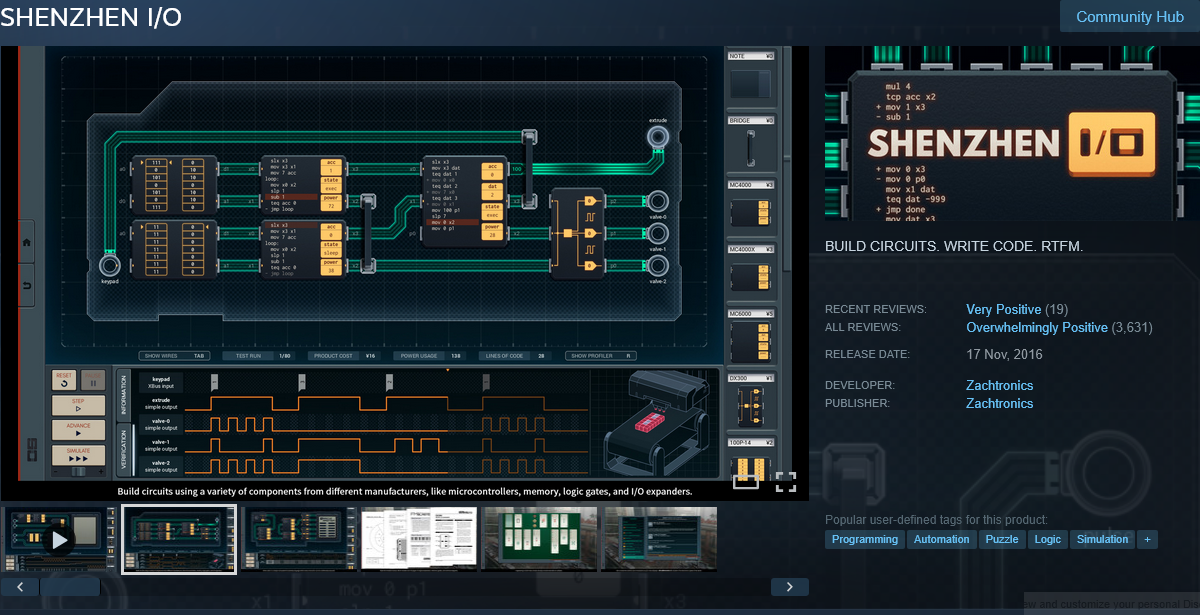1200x615 pixels.
Task: Open the third circuit board screenshot thumbnail
Action: click(299, 539)
